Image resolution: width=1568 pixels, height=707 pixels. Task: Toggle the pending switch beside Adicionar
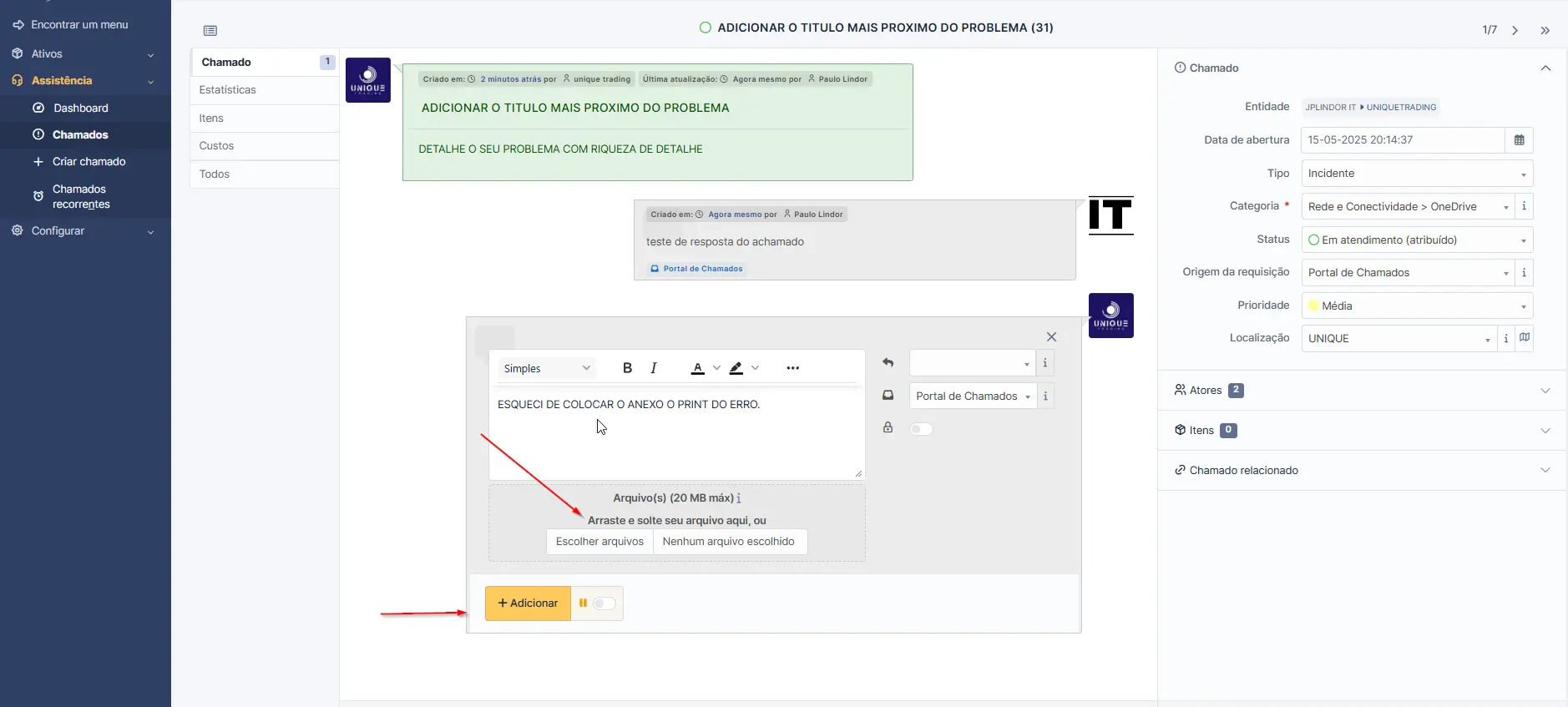pos(604,603)
